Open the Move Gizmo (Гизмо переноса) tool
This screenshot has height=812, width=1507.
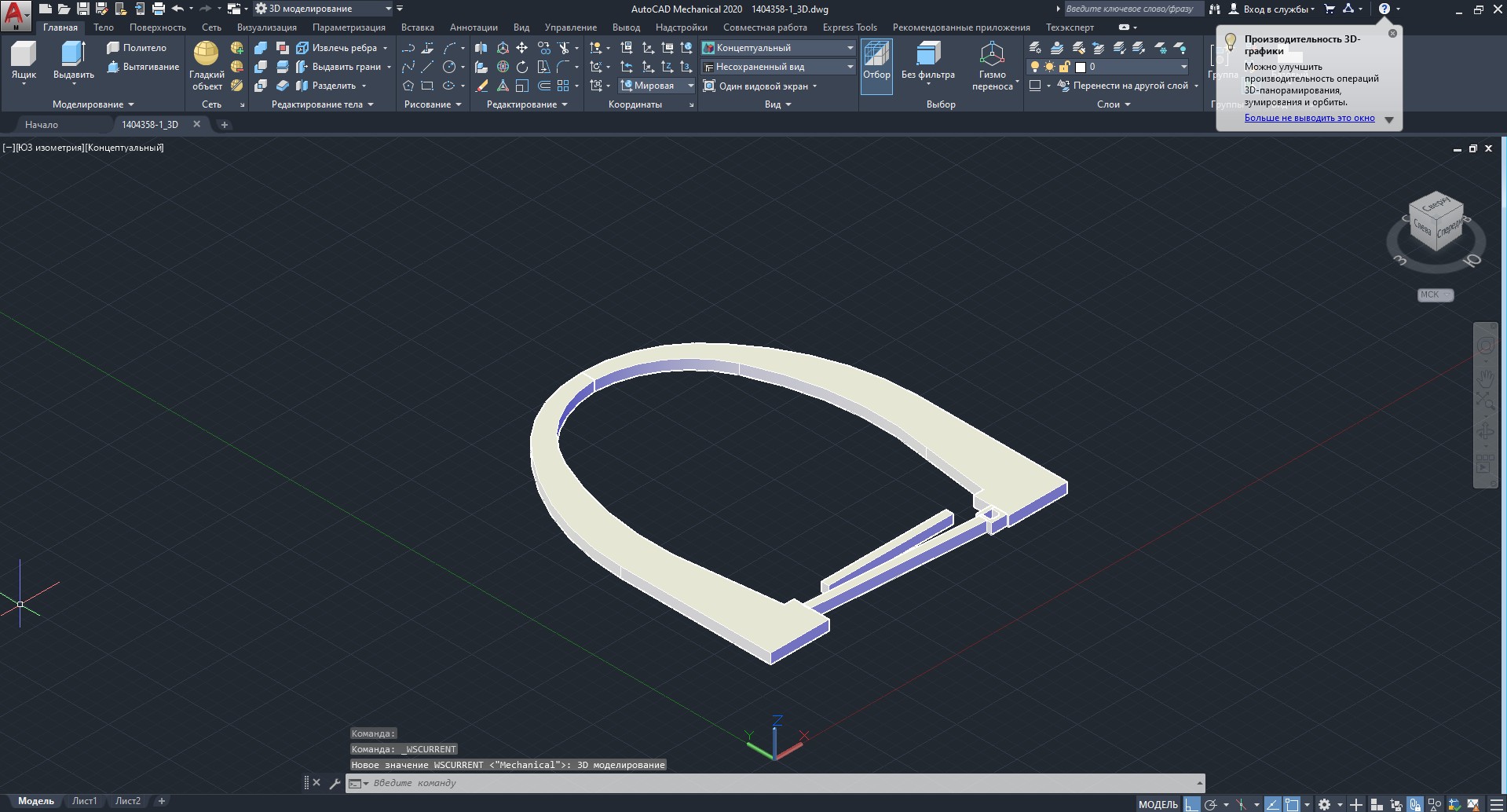click(x=993, y=66)
